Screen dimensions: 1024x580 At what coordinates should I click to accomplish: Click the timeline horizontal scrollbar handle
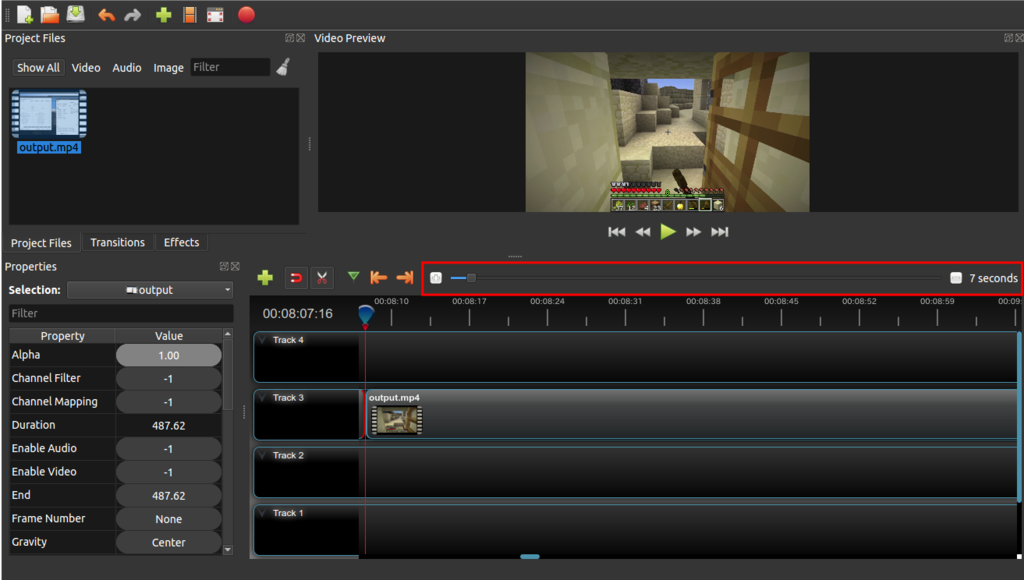(x=530, y=556)
